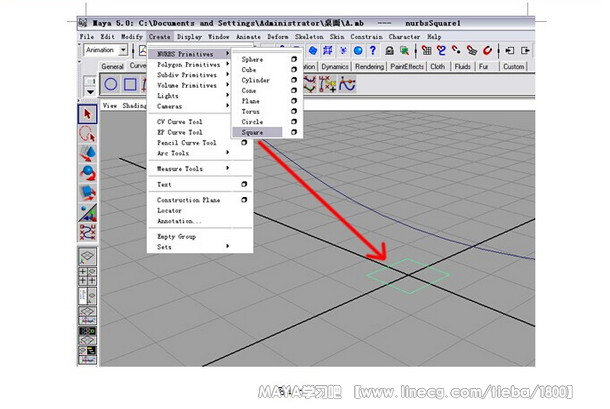Click the padlock icon in status line

(389, 50)
